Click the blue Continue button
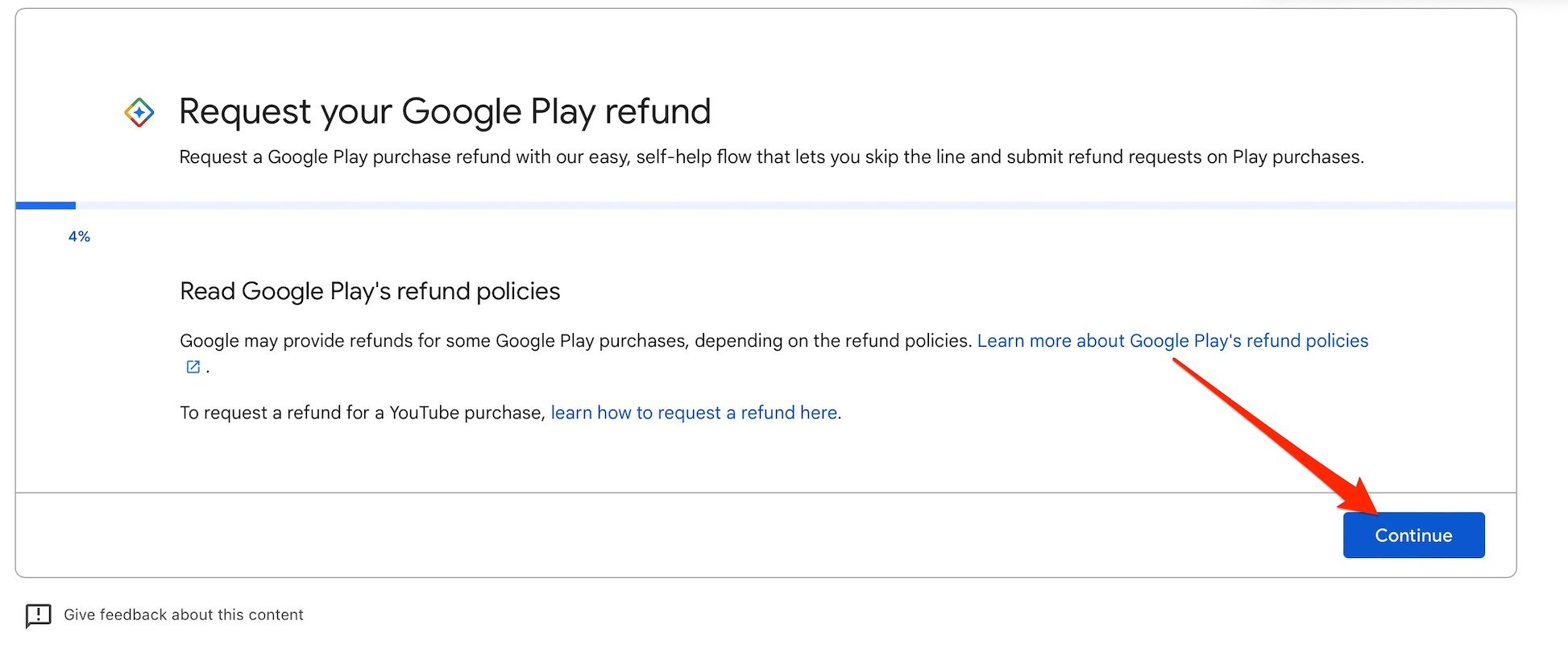 (x=1413, y=535)
